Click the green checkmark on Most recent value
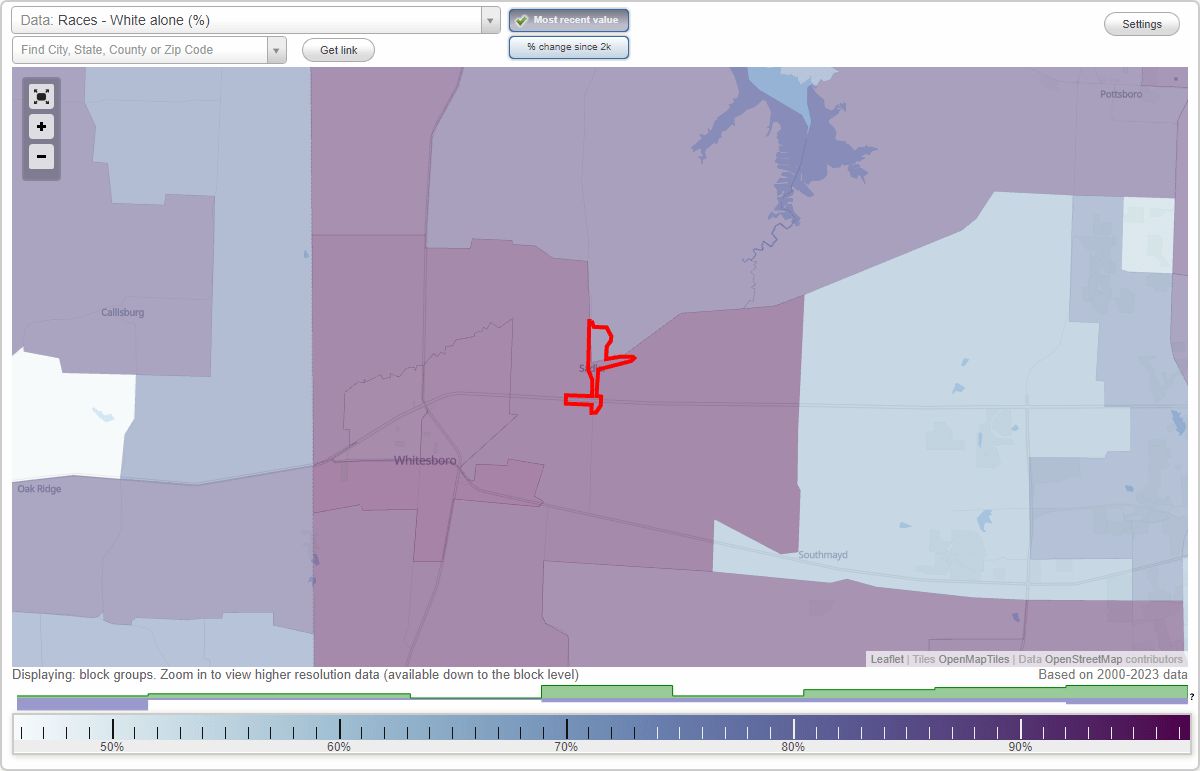The image size is (1200, 771). click(x=521, y=20)
